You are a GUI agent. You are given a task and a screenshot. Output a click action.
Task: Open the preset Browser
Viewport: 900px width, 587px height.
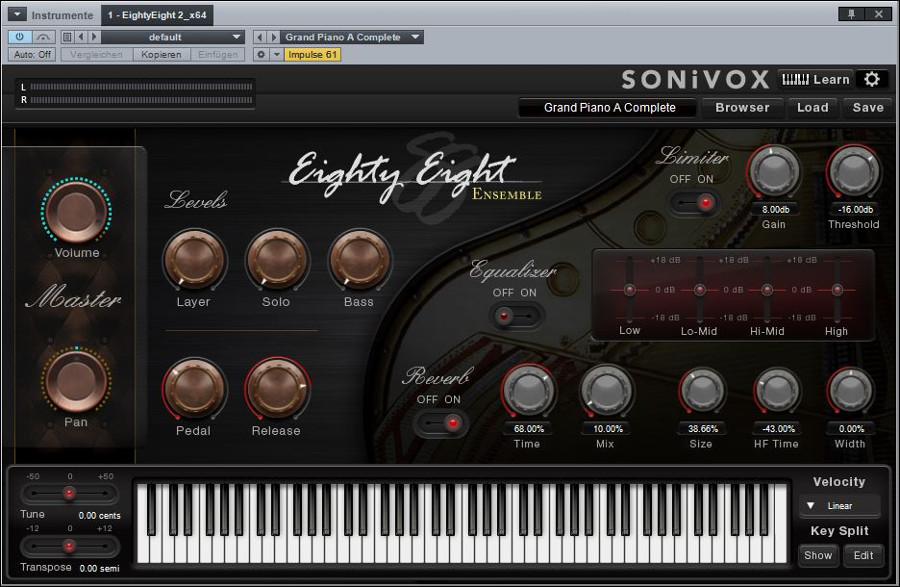[742, 107]
